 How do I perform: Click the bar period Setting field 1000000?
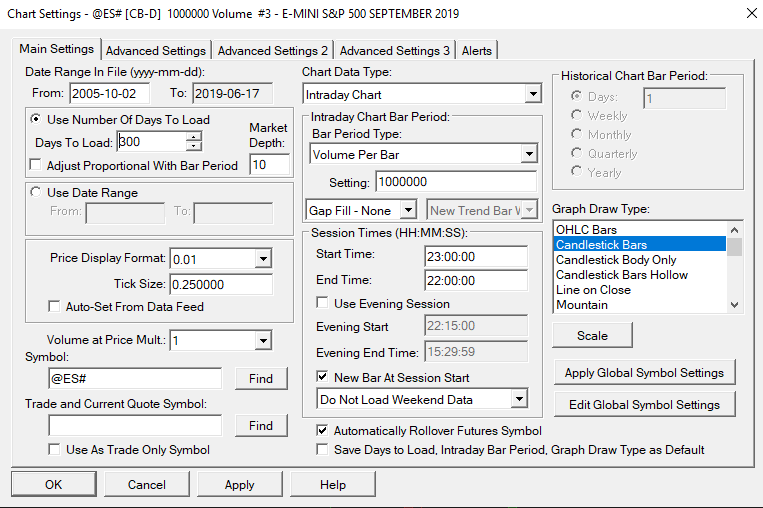click(456, 182)
